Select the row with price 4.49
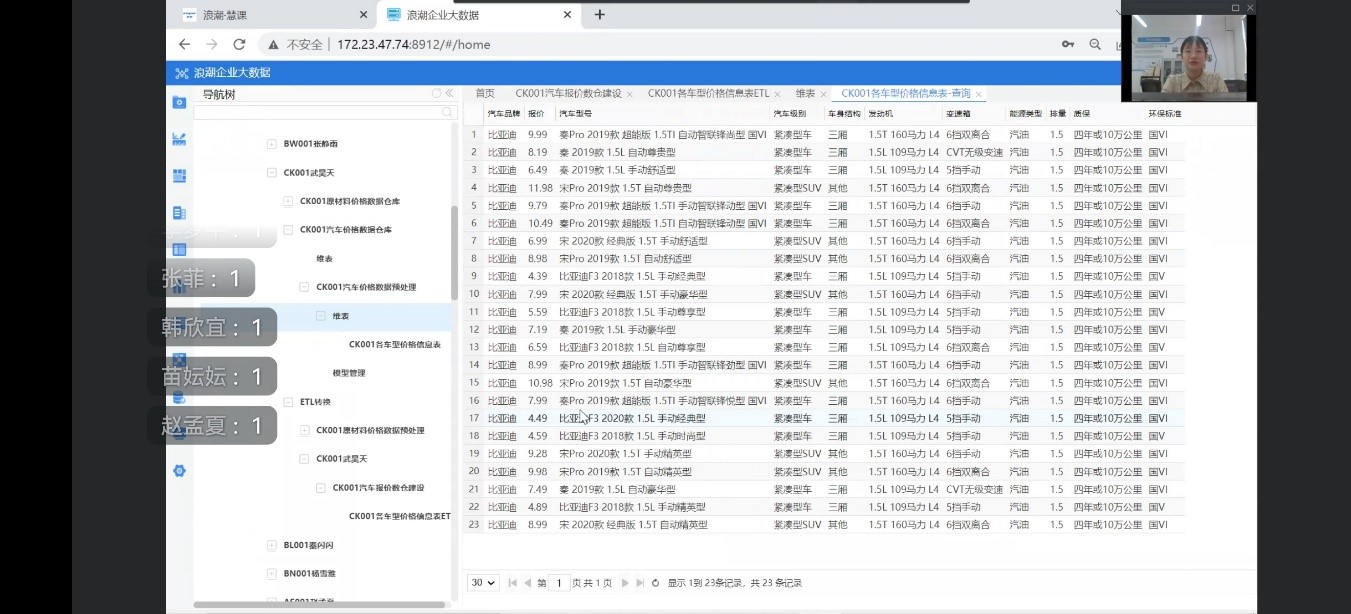 coord(825,418)
